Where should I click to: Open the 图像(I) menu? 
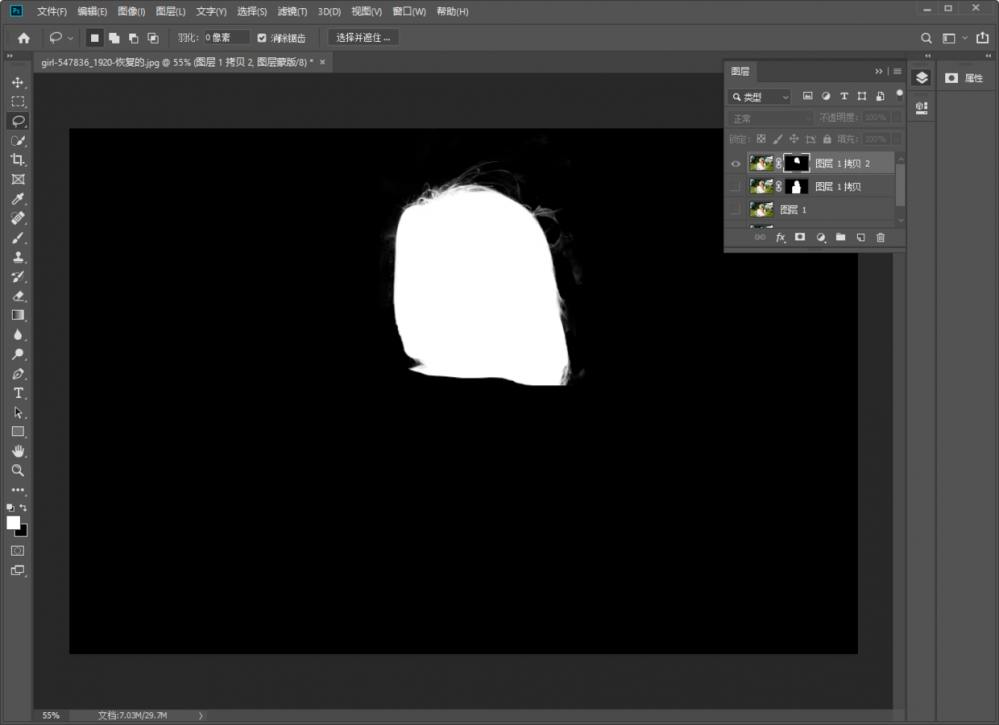pyautogui.click(x=131, y=12)
